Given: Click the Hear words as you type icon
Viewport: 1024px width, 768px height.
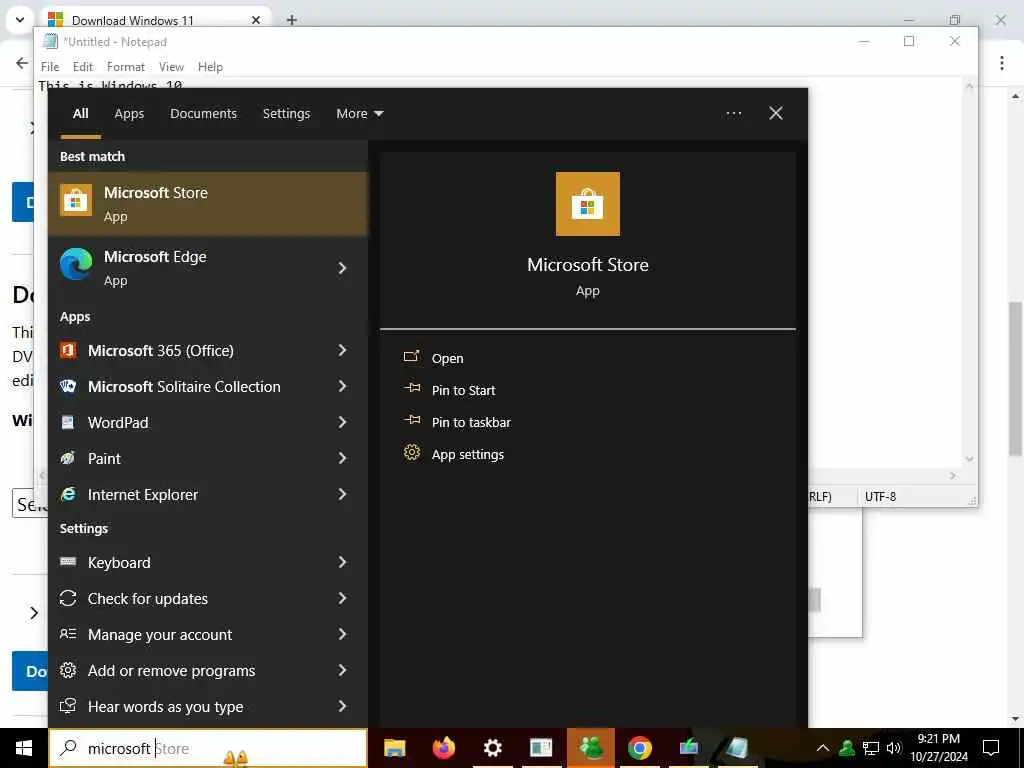Looking at the screenshot, I should click(x=68, y=705).
